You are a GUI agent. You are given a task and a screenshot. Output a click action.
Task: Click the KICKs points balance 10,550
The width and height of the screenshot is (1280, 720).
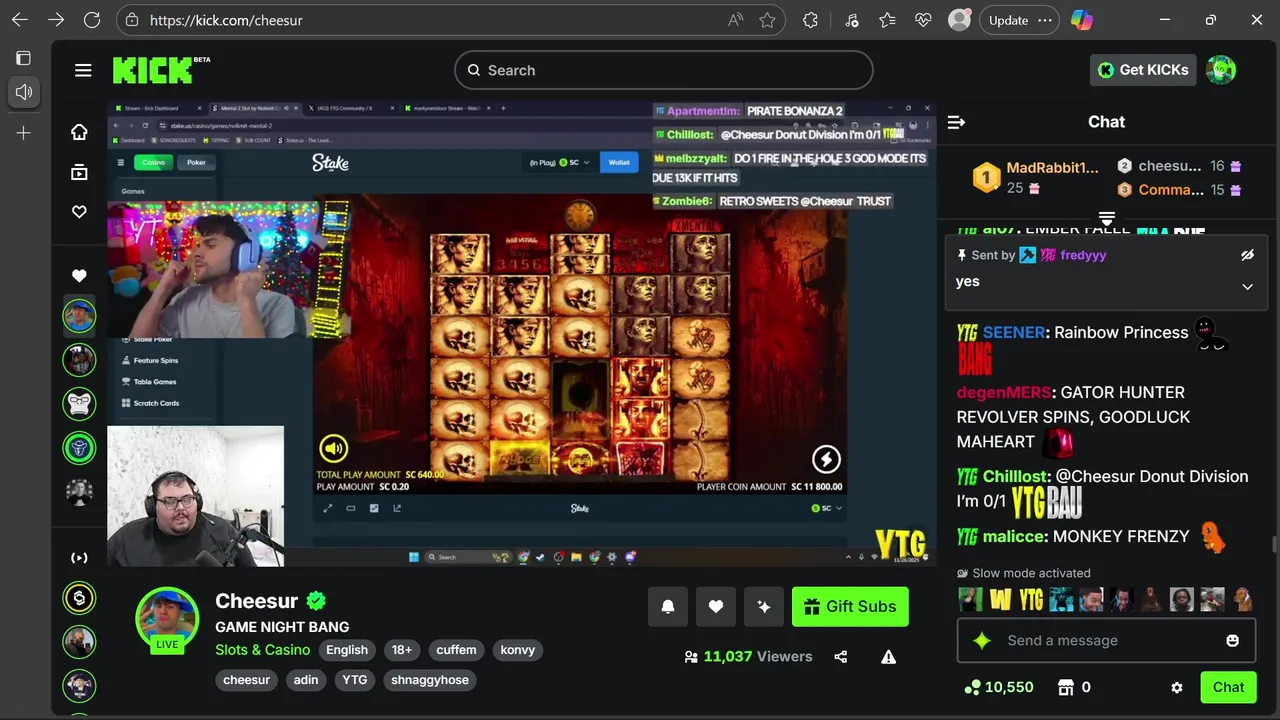[998, 688]
